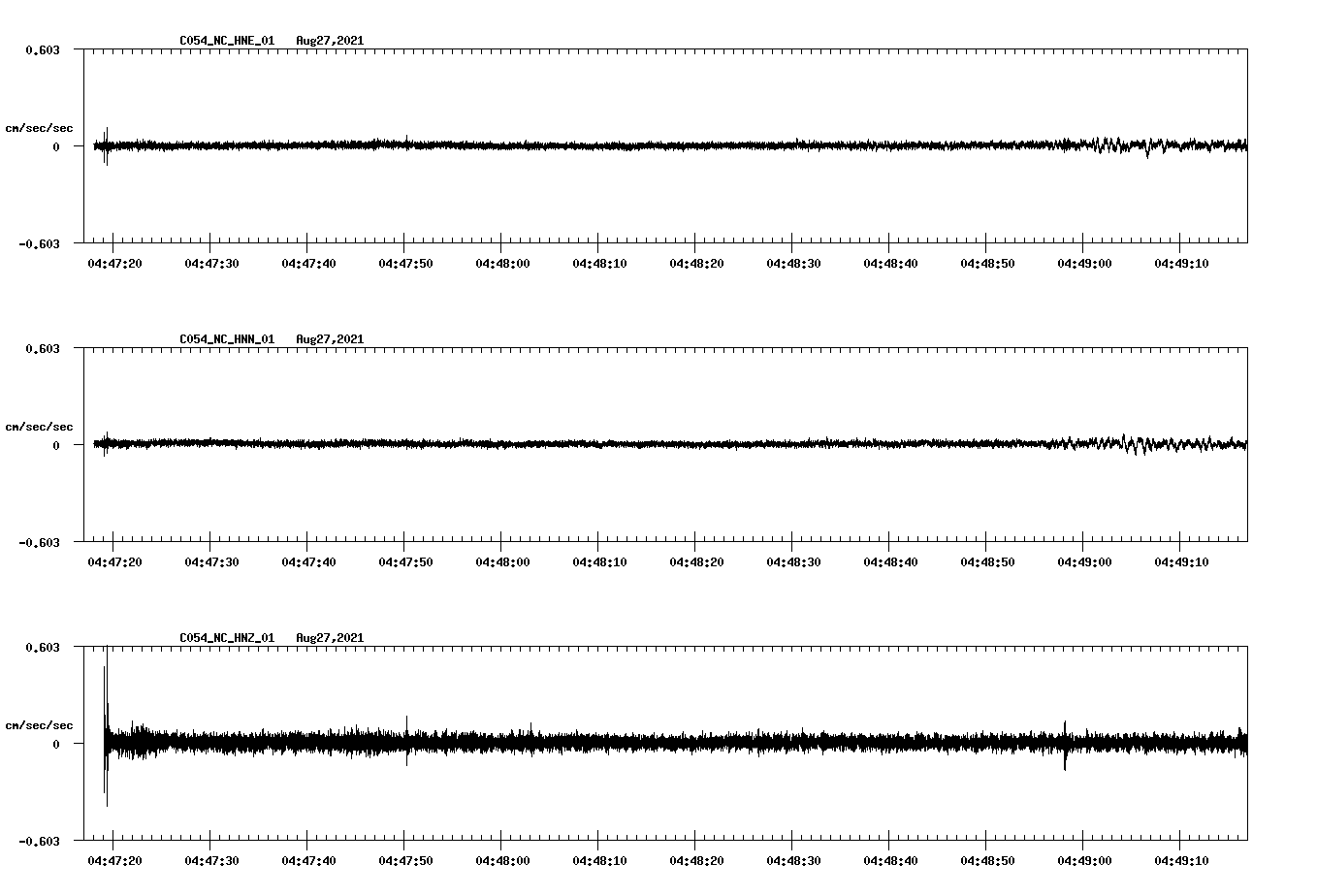Click the cm/sec/sec unit label on HNN plot
The width and height of the screenshot is (1317, 896).
[39, 427]
